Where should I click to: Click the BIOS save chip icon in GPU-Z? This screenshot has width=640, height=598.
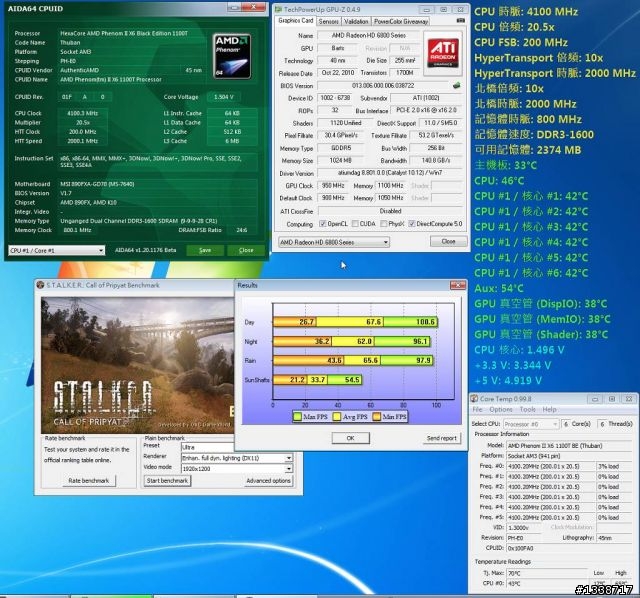tap(456, 86)
